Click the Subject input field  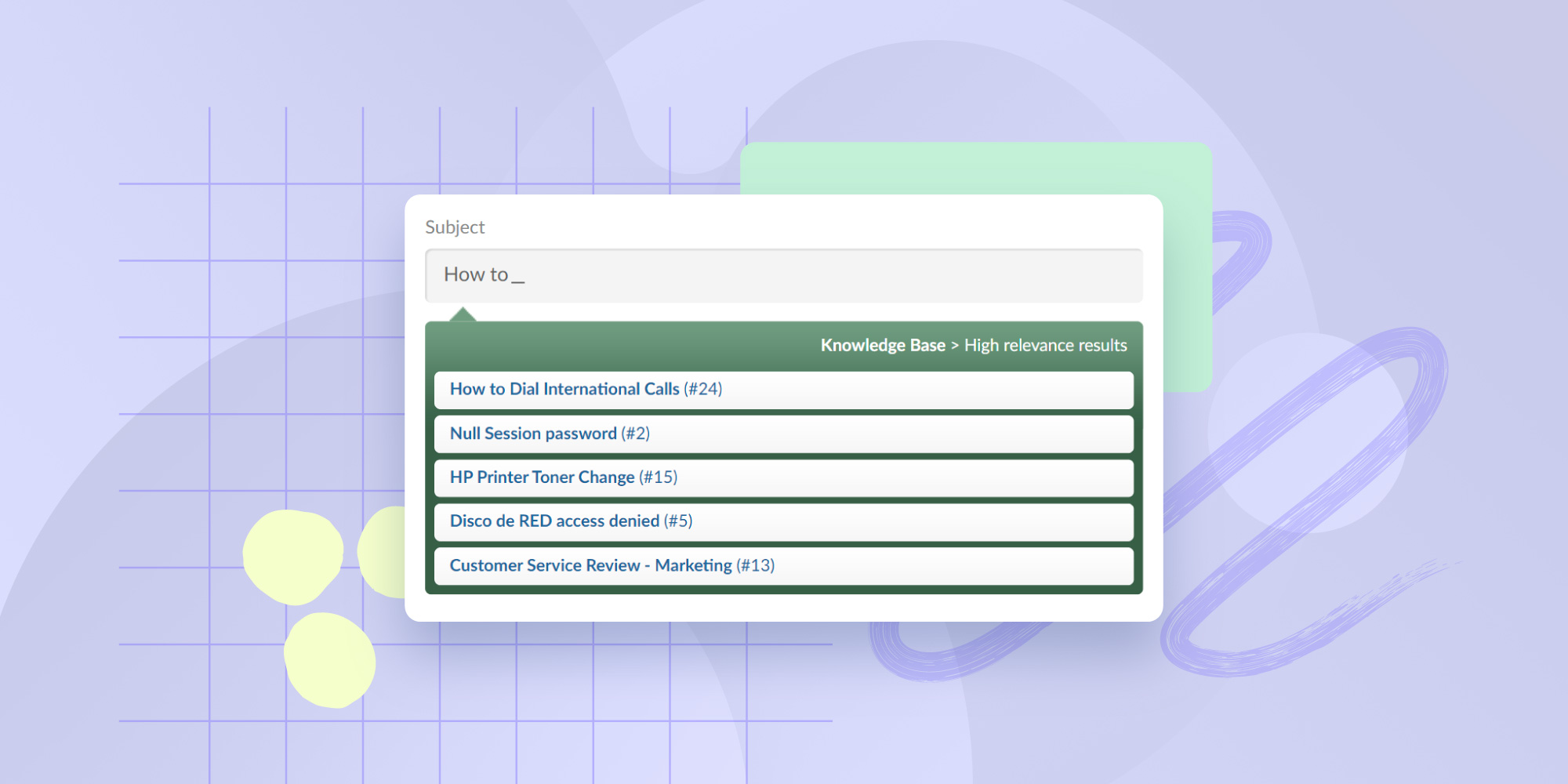coord(784,275)
